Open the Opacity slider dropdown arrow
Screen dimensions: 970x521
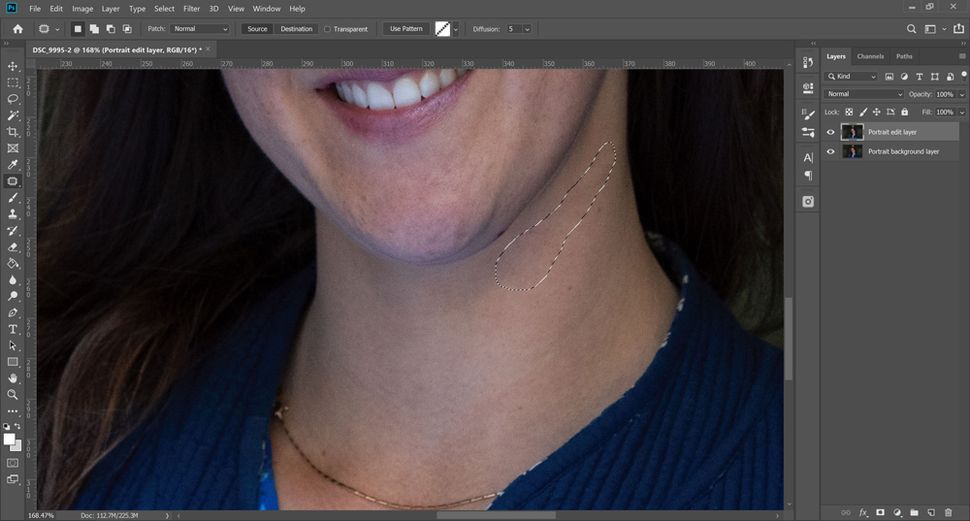coord(962,94)
